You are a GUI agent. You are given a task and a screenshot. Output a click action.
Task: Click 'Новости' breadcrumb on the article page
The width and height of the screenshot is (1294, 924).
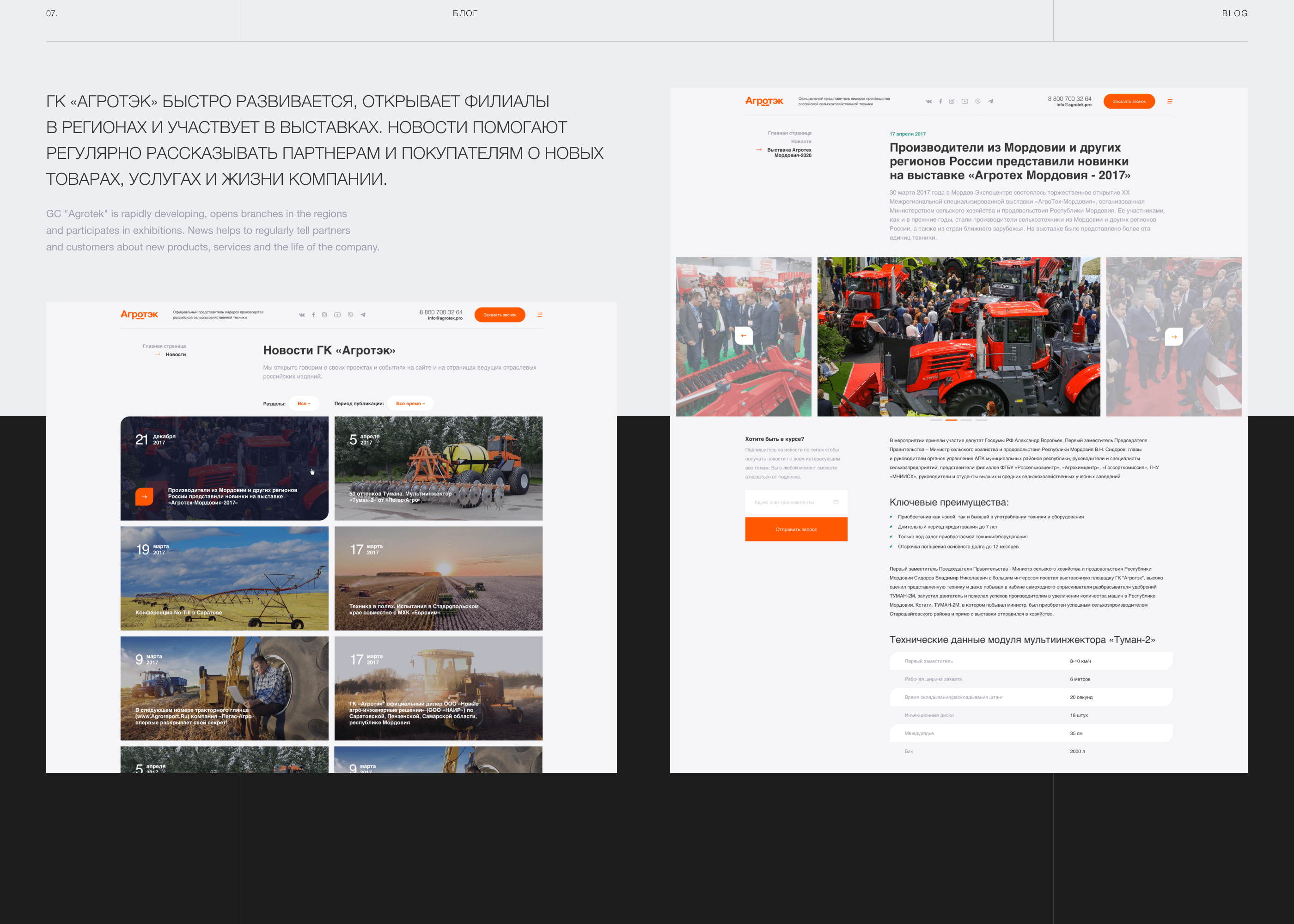800,141
